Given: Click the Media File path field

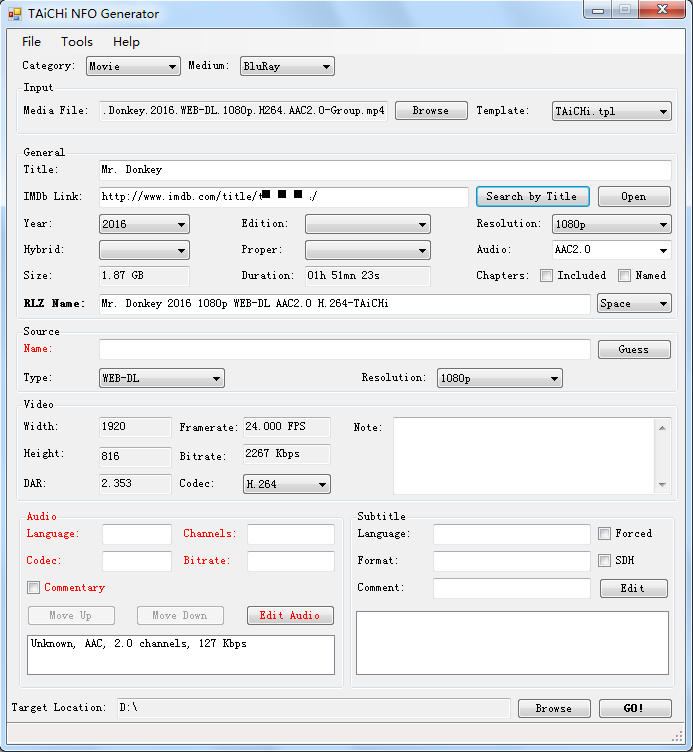Looking at the screenshot, I should pyautogui.click(x=243, y=111).
